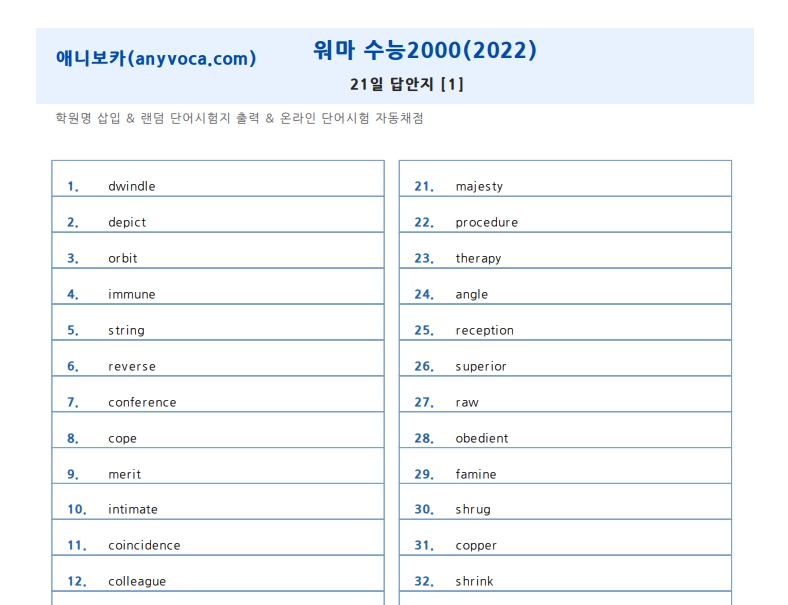
Task: Click the 21일 답안지 [1] subtitle
Action: point(407,84)
